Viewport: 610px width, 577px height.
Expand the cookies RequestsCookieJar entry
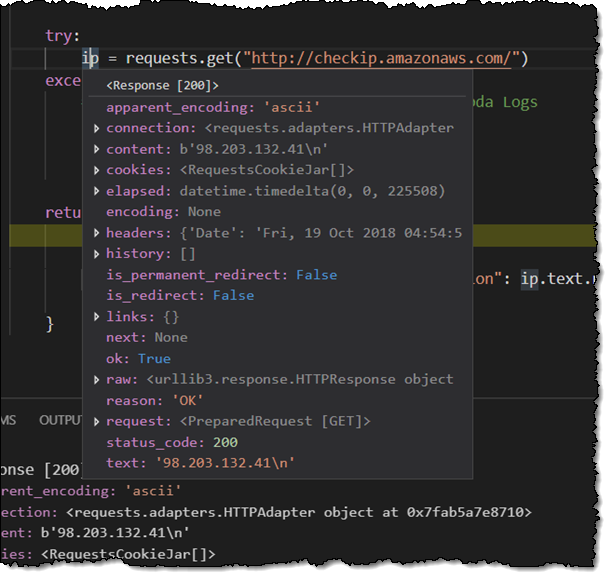pos(96,170)
